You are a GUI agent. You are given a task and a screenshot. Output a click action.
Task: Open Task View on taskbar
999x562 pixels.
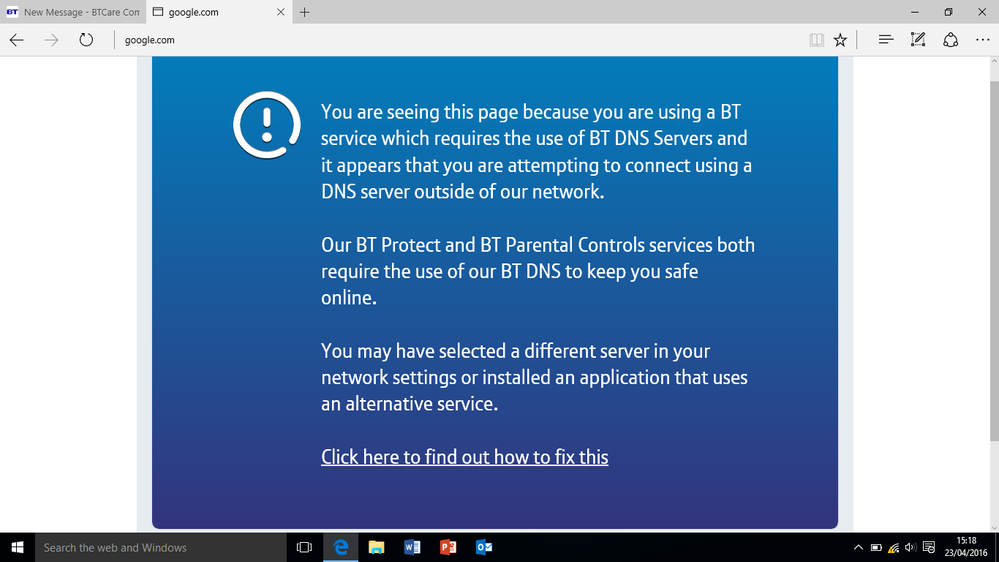tap(305, 547)
